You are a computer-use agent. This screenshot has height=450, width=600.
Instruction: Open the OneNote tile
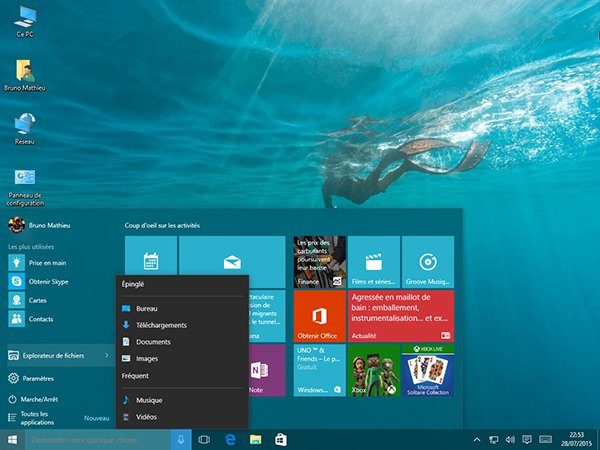click(x=267, y=370)
